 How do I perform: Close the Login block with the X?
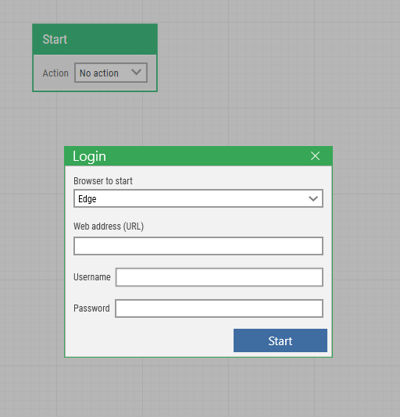click(x=315, y=156)
